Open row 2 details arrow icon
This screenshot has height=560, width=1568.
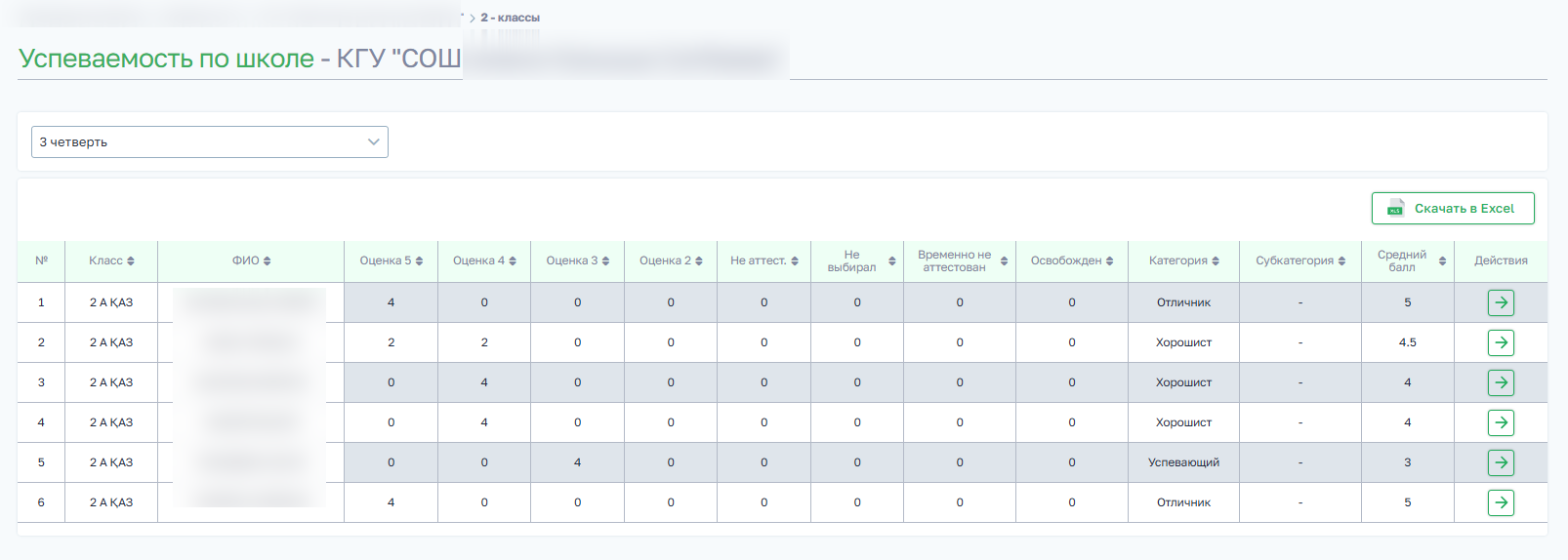1501,342
